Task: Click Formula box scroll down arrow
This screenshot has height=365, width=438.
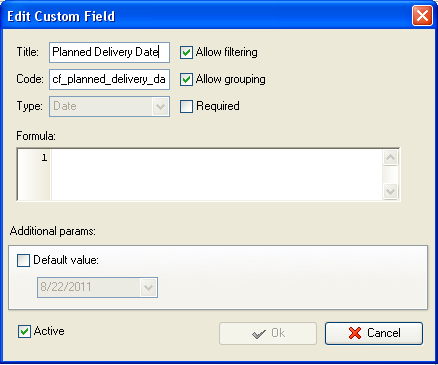Action: coord(390,192)
